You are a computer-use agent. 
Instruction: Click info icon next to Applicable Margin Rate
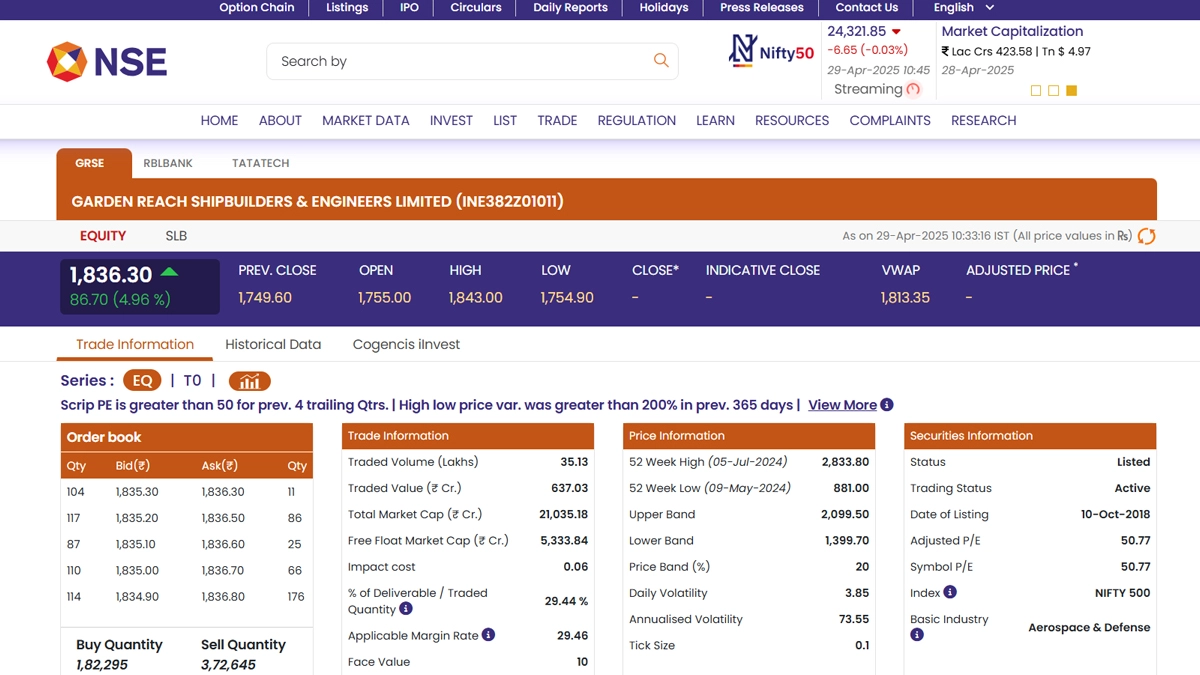click(x=488, y=635)
